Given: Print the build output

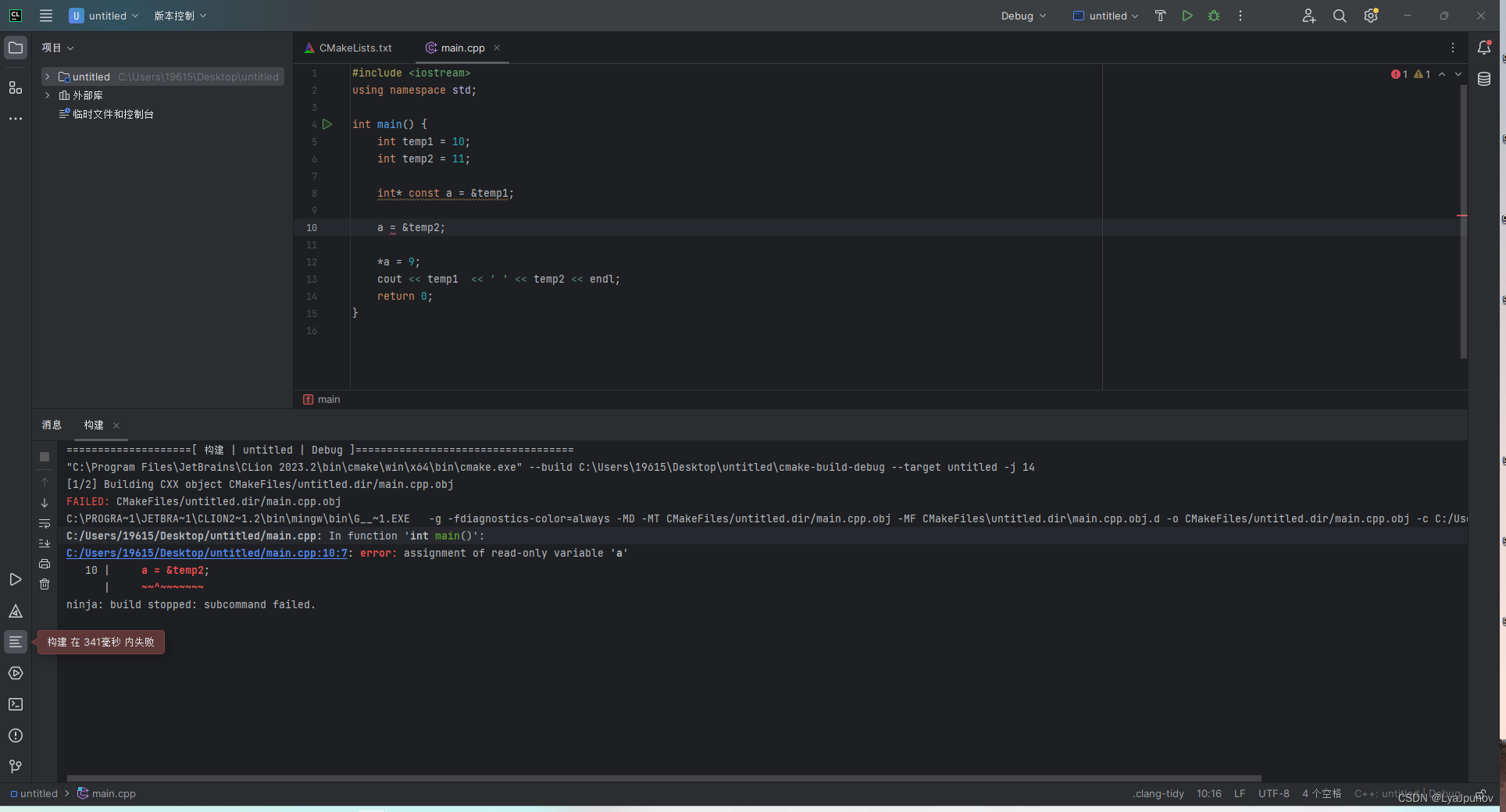Looking at the screenshot, I should pos(45,564).
